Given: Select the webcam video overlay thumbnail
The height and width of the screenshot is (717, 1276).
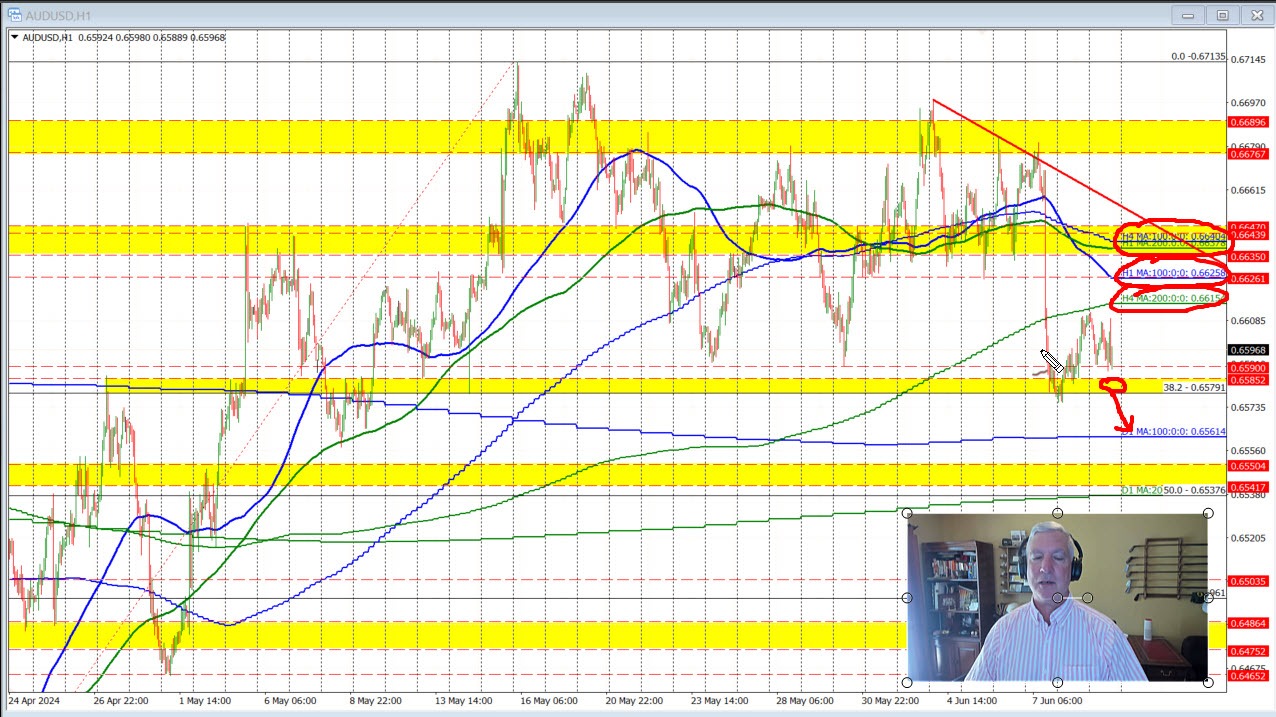Looking at the screenshot, I should [x=1057, y=597].
